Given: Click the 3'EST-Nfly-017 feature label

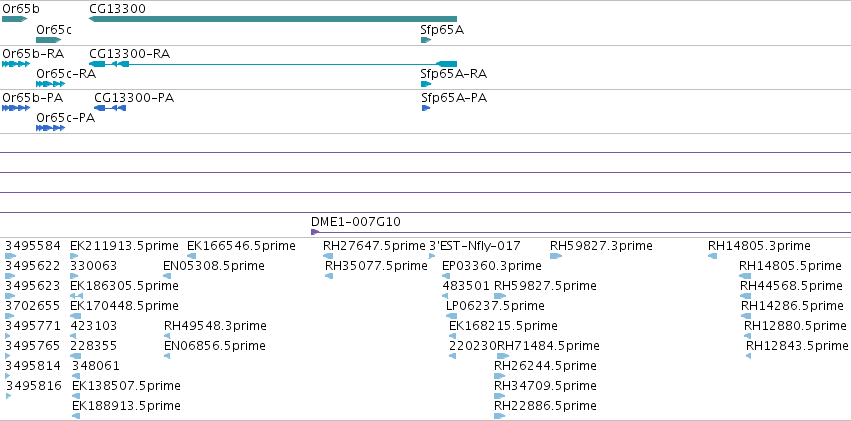Looking at the screenshot, I should click(x=475, y=246).
